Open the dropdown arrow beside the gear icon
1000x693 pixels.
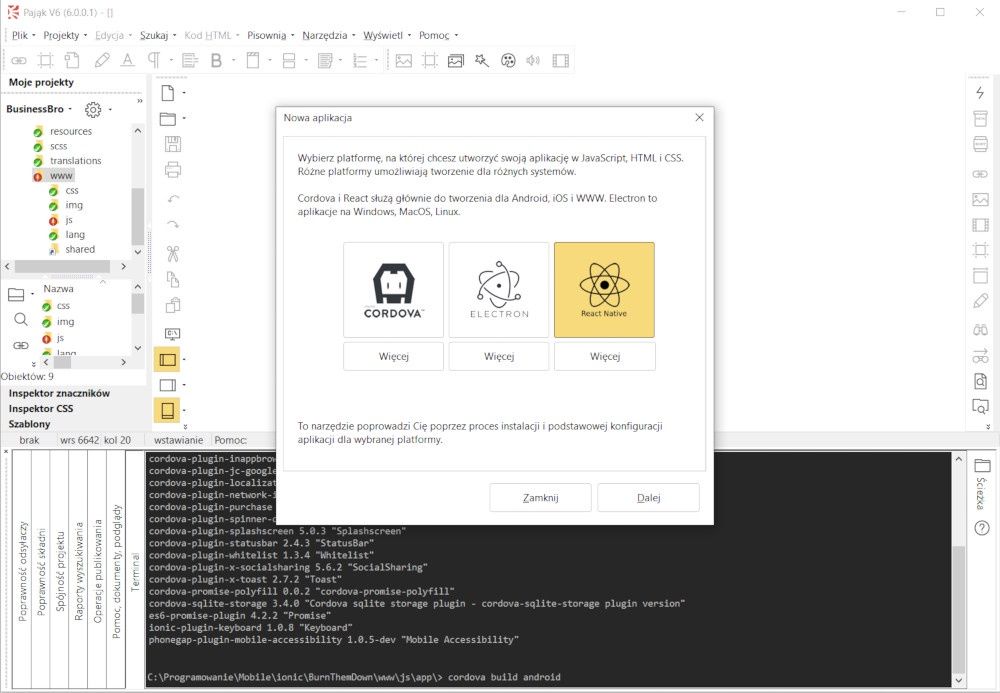[110, 109]
